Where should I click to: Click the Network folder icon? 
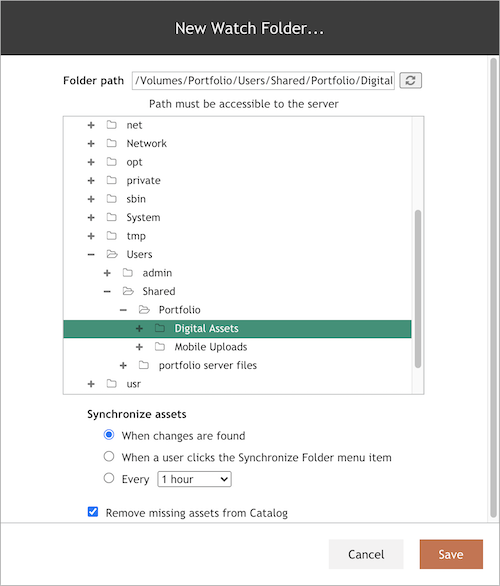111,143
